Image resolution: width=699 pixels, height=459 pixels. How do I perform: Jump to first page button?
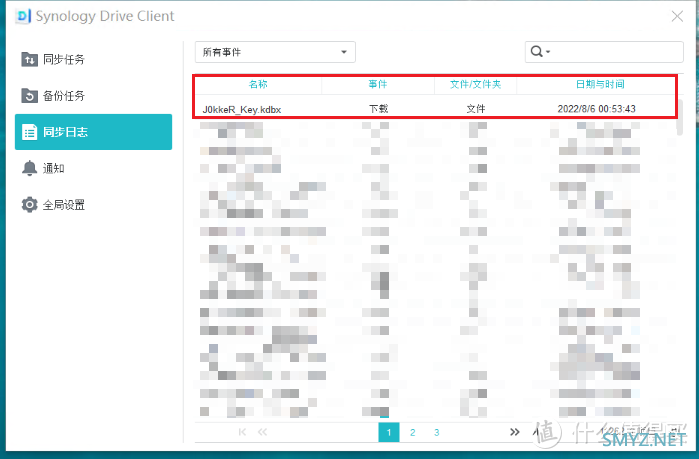coord(242,432)
